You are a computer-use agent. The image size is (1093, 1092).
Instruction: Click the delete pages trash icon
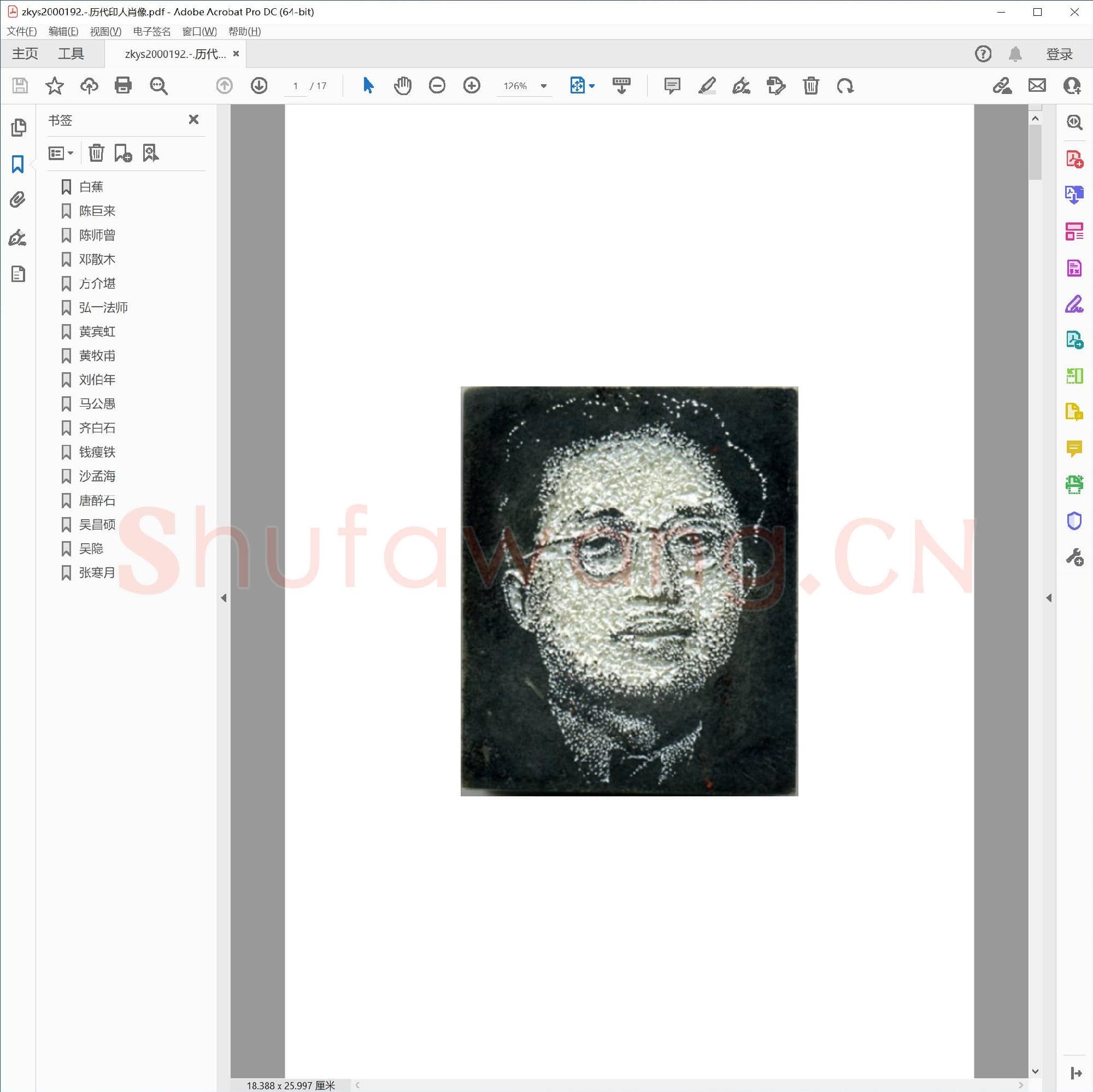(x=810, y=86)
